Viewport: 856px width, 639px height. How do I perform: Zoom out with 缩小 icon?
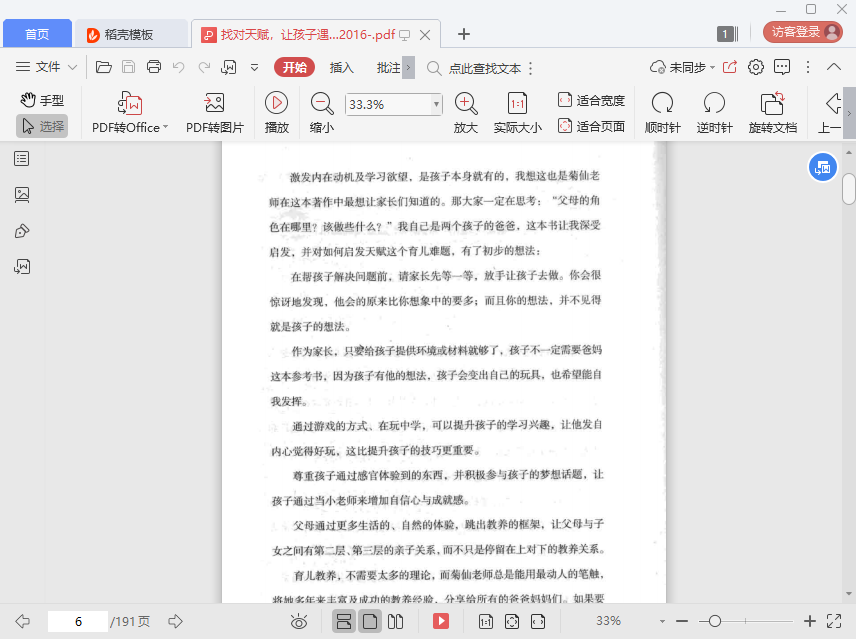[x=322, y=112]
